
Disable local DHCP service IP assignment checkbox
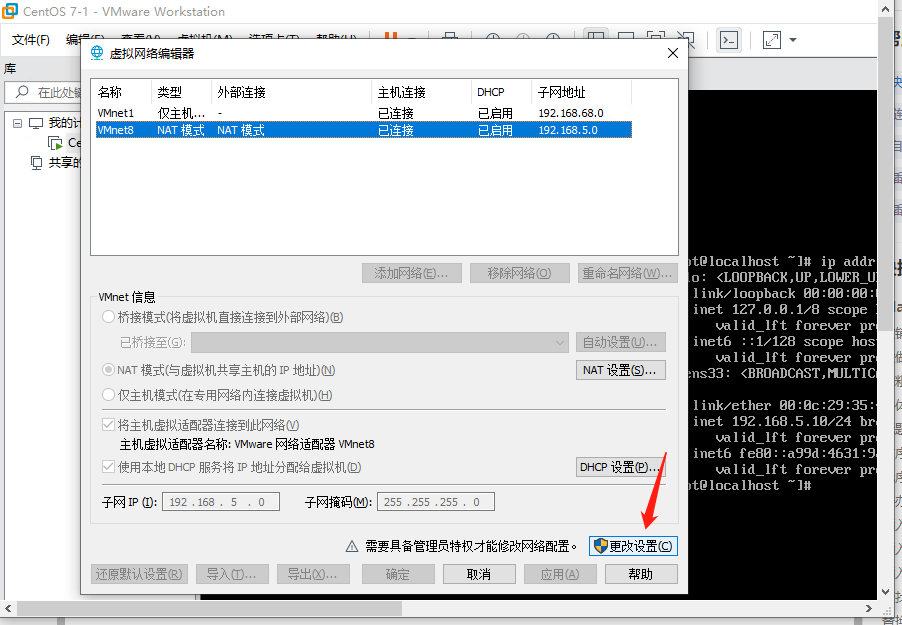tap(107, 467)
